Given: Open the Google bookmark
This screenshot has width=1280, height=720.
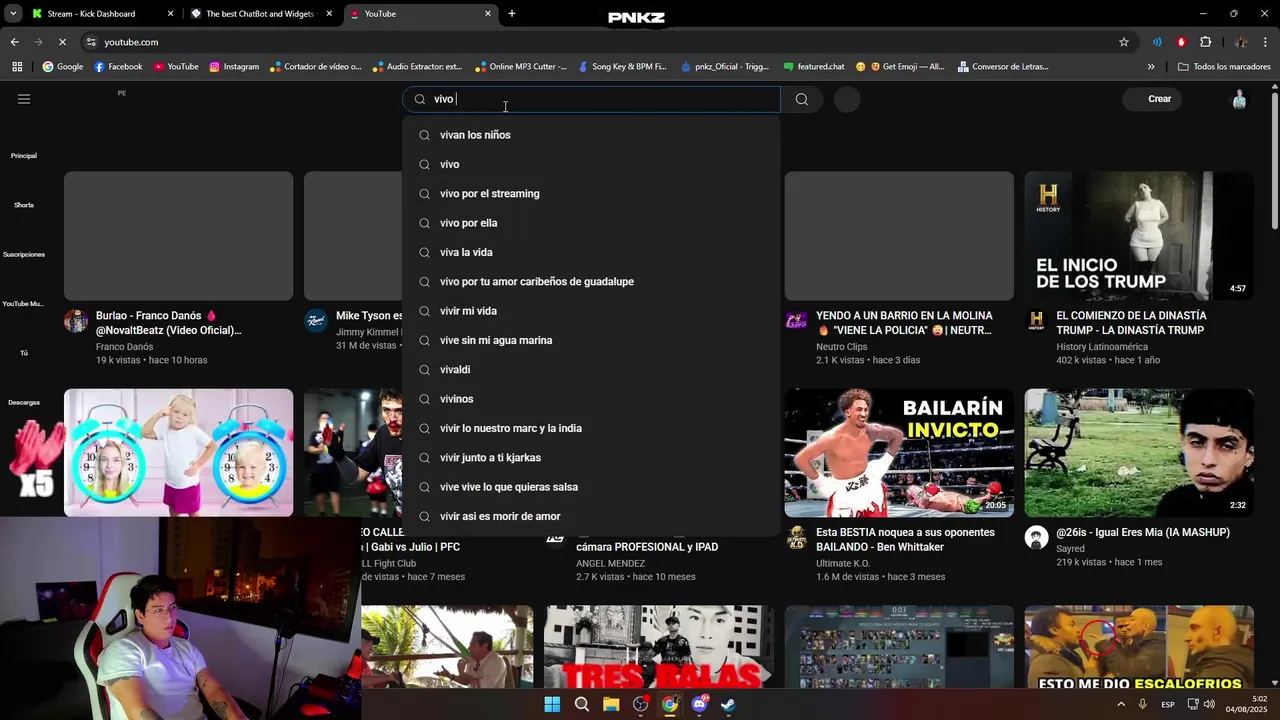Looking at the screenshot, I should [62, 67].
